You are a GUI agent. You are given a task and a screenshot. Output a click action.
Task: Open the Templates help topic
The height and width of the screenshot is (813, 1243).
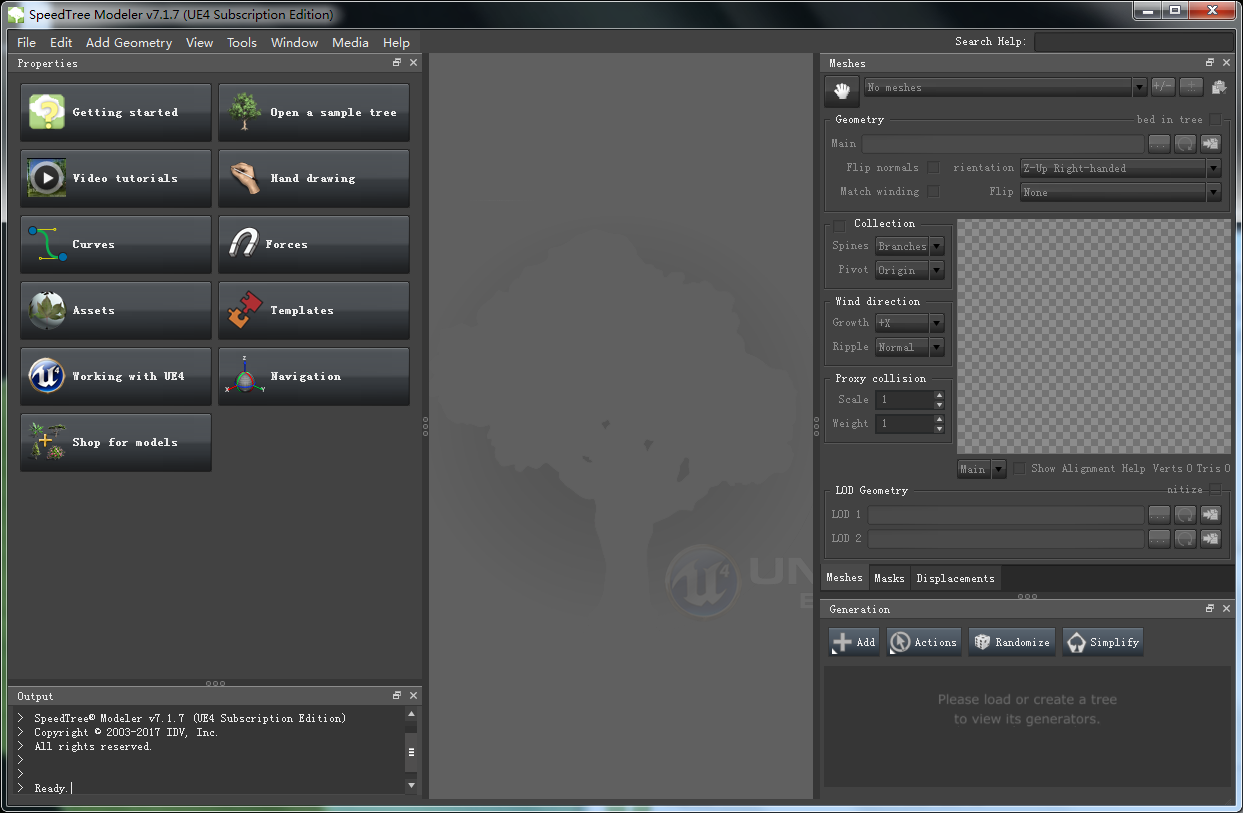pos(314,311)
